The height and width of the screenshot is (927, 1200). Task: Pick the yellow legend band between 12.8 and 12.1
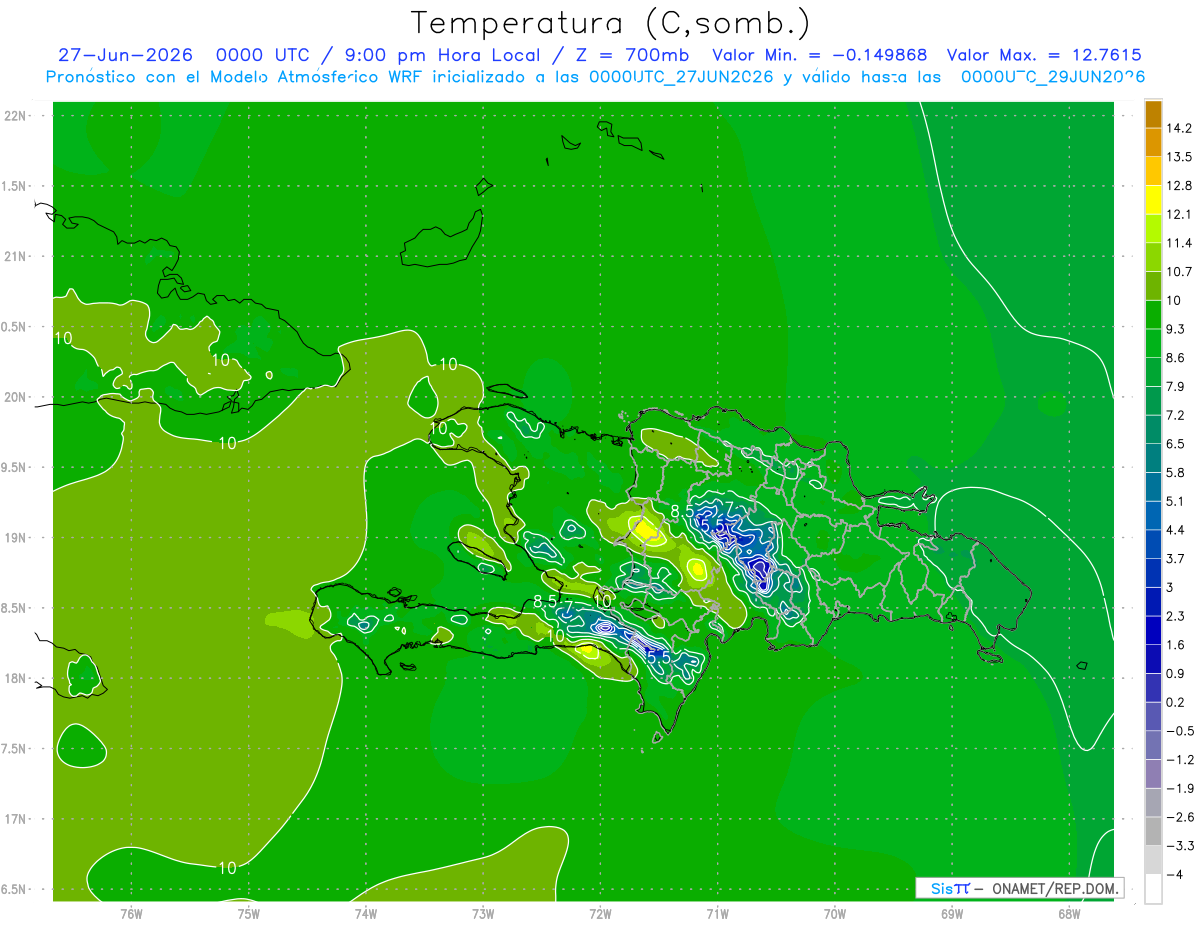(1153, 200)
